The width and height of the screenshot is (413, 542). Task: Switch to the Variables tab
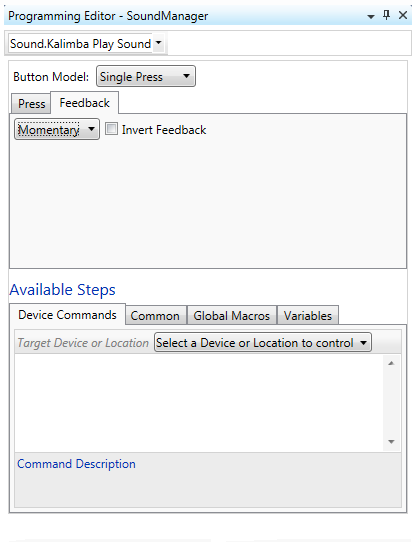(x=308, y=316)
